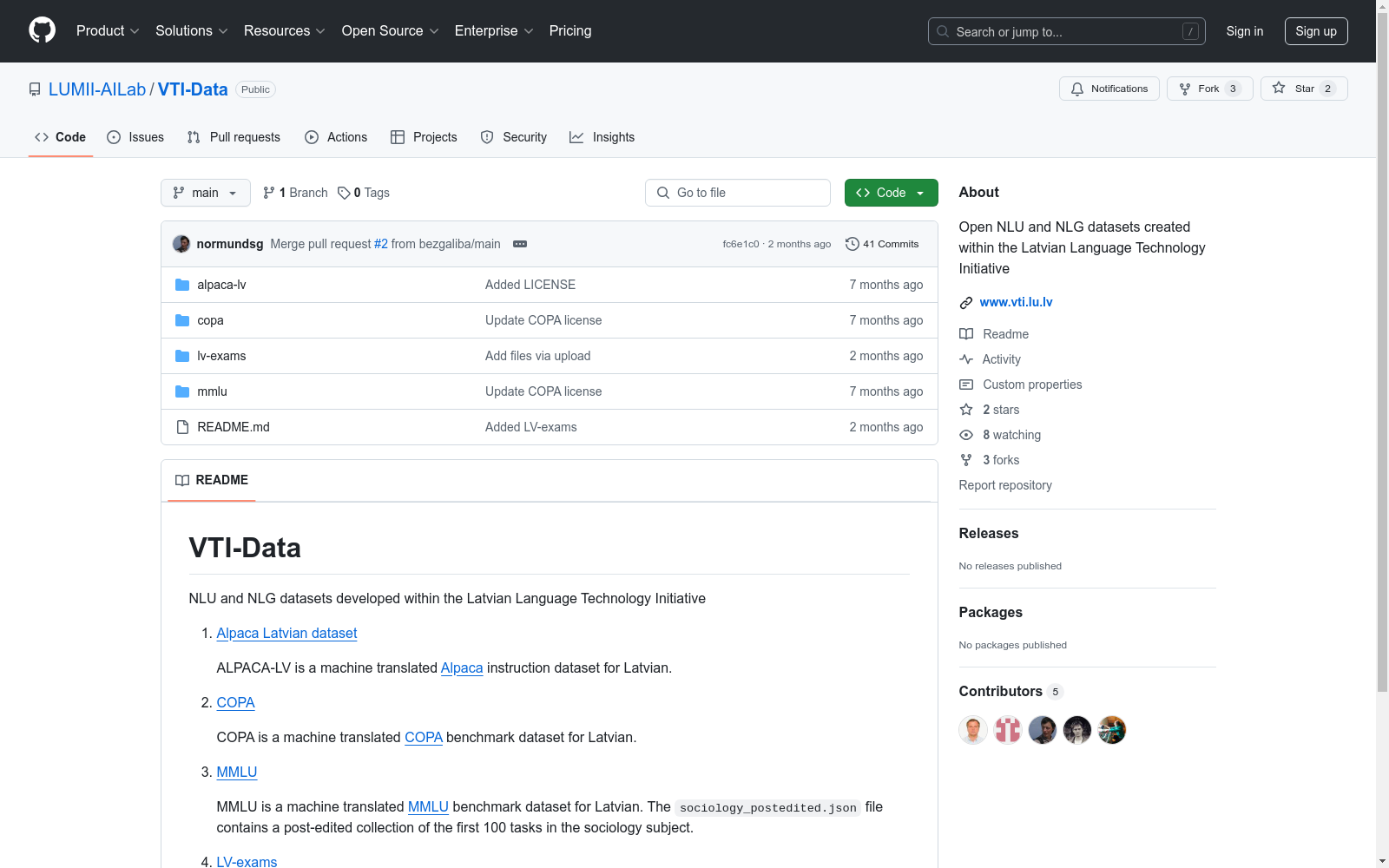Open the green Code dropdown button

pyautogui.click(x=891, y=193)
